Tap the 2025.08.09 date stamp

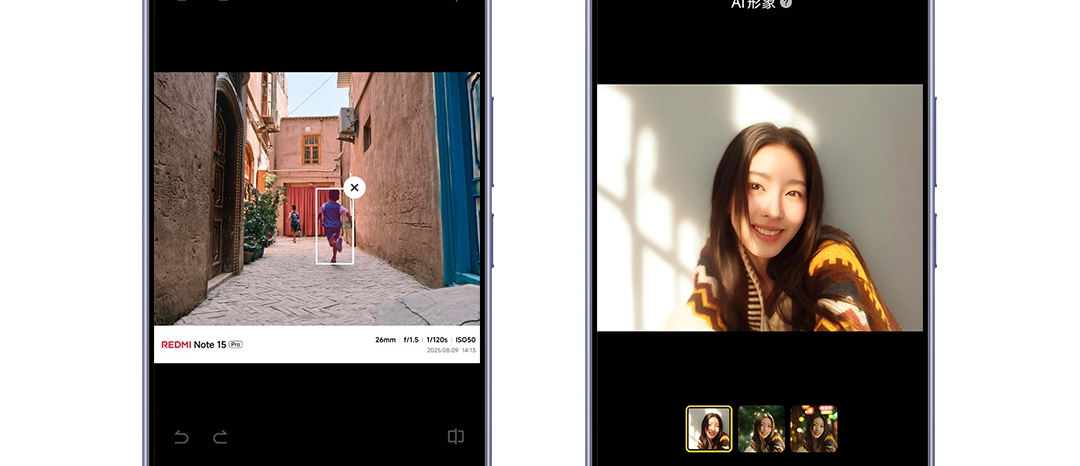pyautogui.click(x=441, y=351)
